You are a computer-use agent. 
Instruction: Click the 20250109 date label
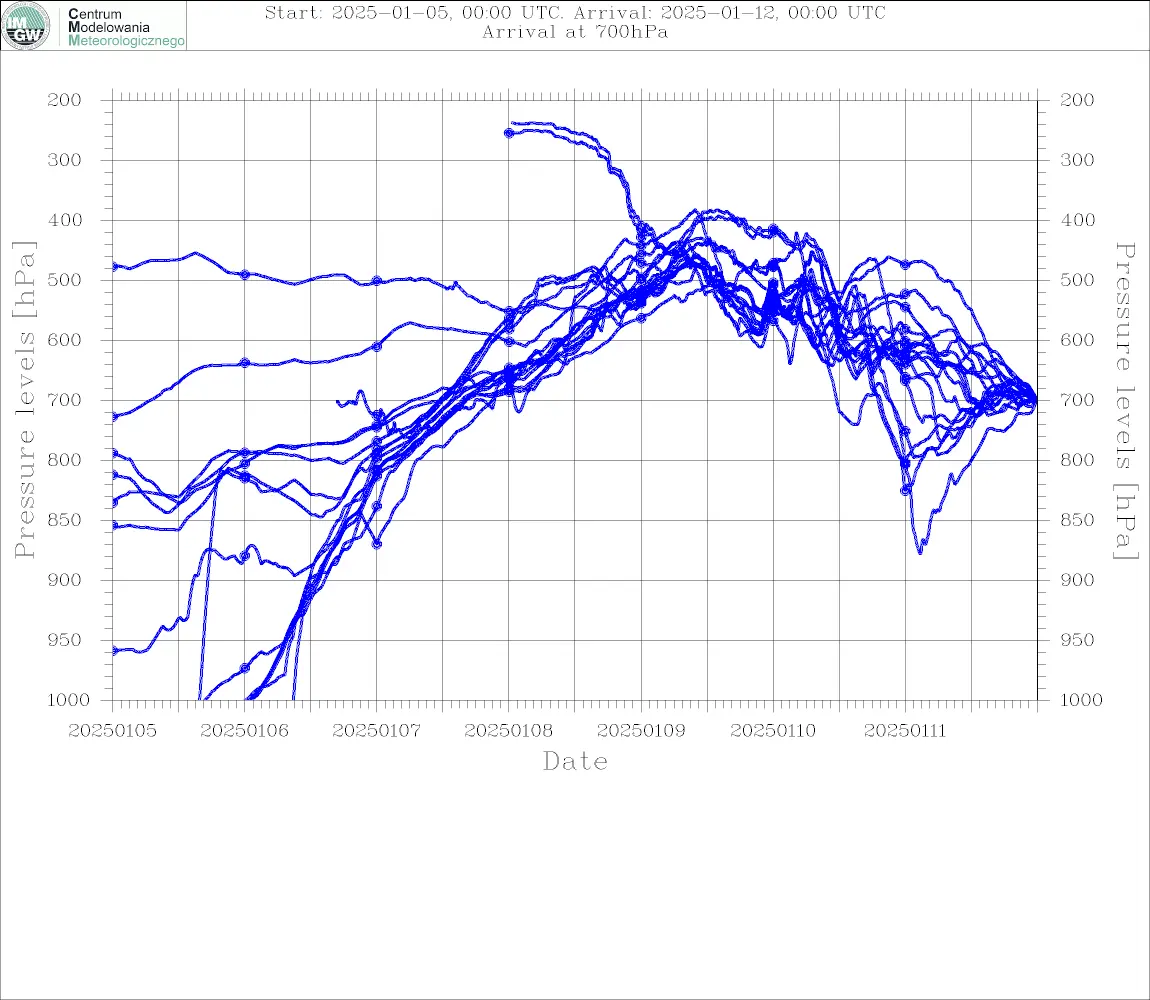point(641,731)
